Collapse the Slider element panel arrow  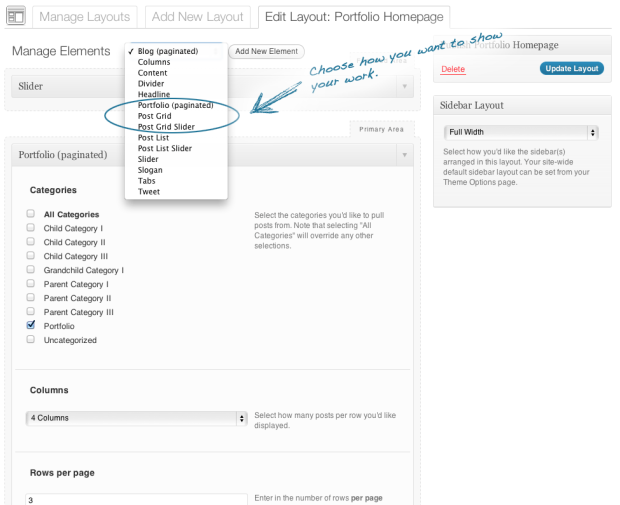click(x=404, y=87)
